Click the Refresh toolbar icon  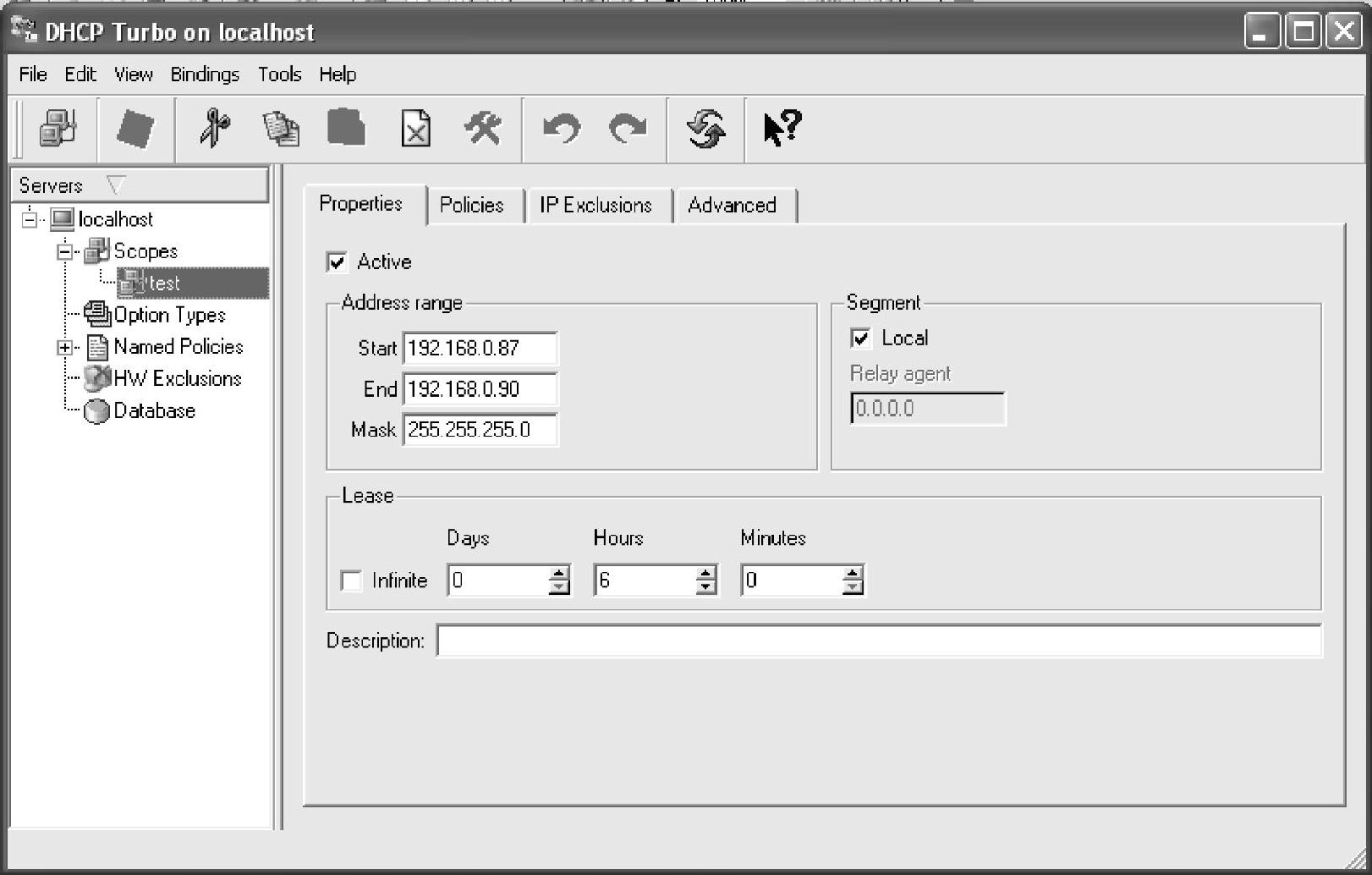[706, 129]
